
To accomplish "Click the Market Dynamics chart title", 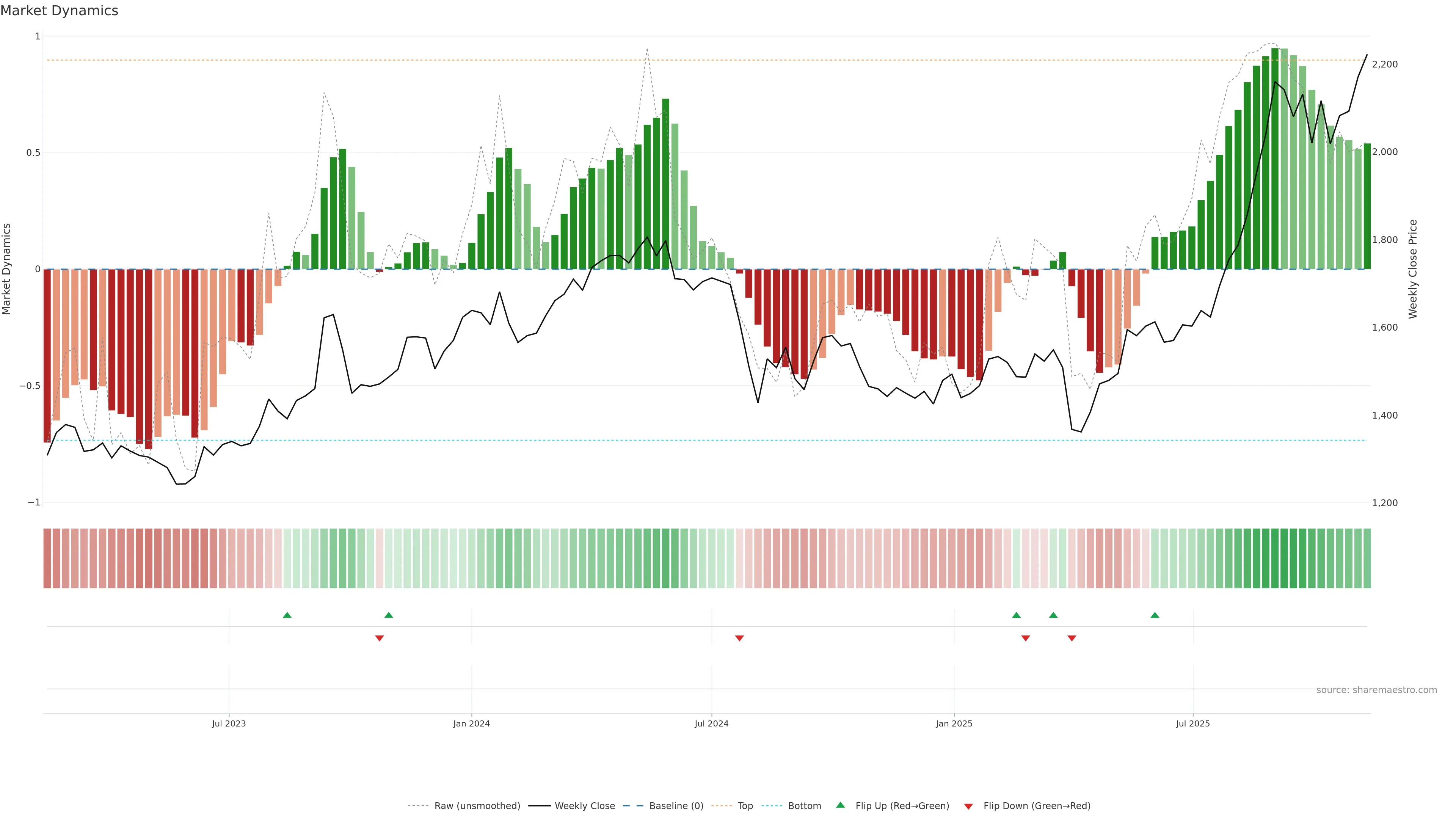I will coord(60,11).
